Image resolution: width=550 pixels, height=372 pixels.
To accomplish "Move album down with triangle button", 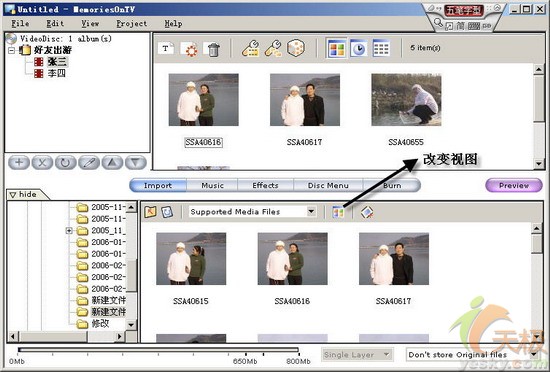I will click(x=136, y=163).
